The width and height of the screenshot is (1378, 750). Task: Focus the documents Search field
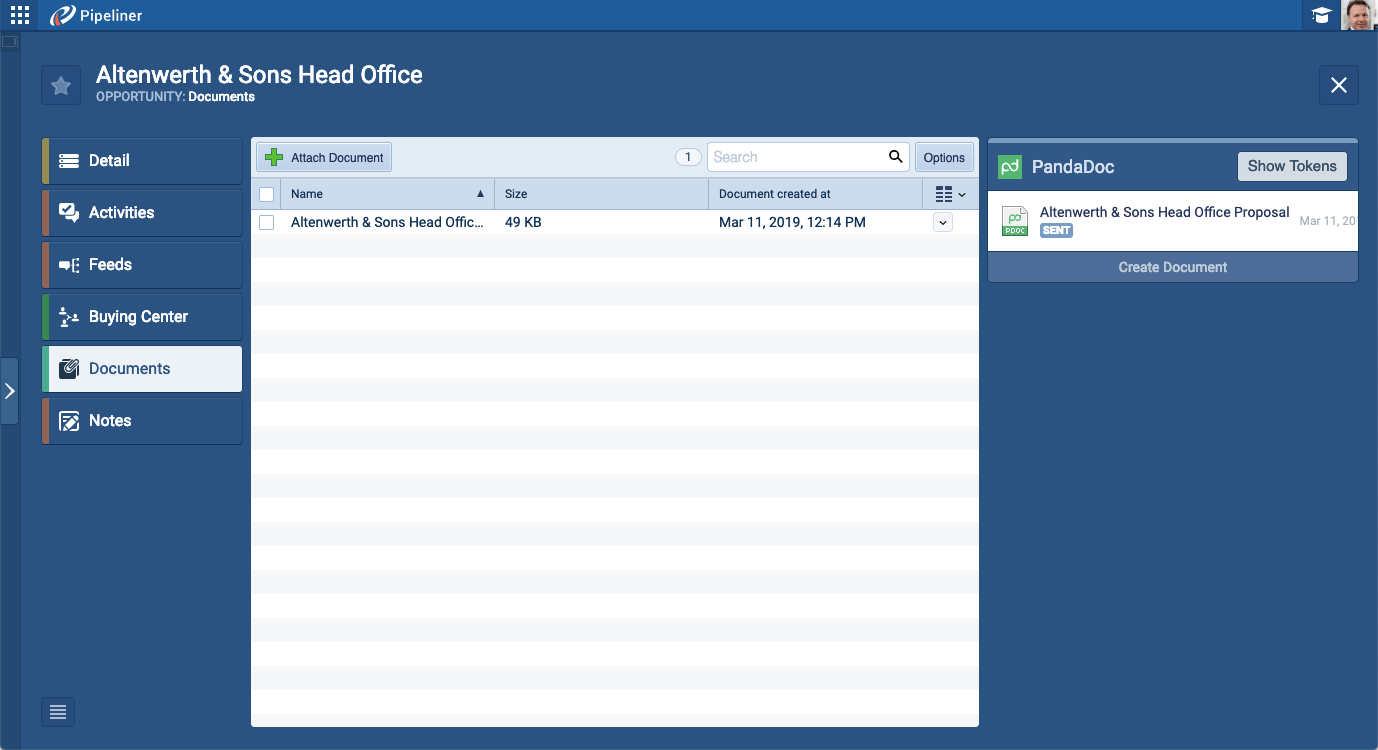pyautogui.click(x=796, y=157)
